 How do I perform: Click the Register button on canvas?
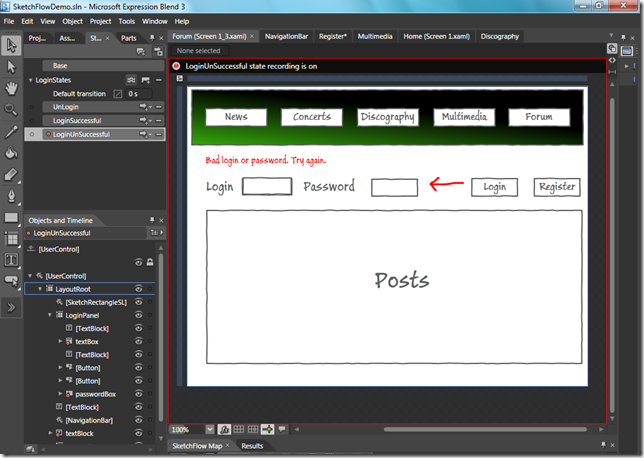pyautogui.click(x=556, y=187)
